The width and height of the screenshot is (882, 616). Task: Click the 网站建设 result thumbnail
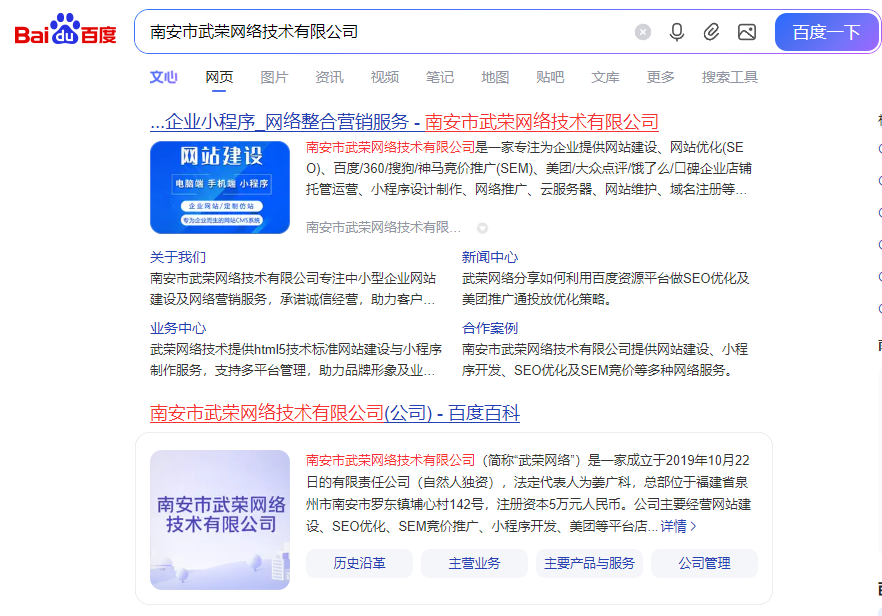click(x=220, y=187)
